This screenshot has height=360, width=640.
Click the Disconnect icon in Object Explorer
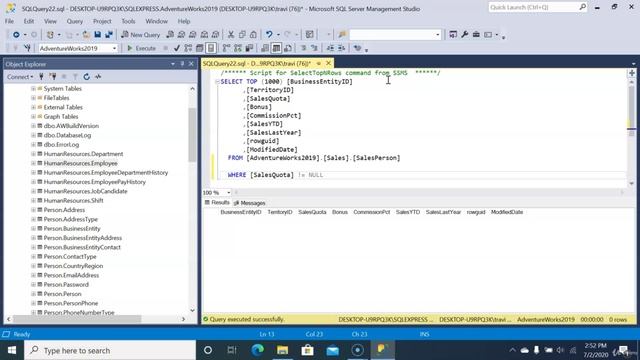coord(53,77)
